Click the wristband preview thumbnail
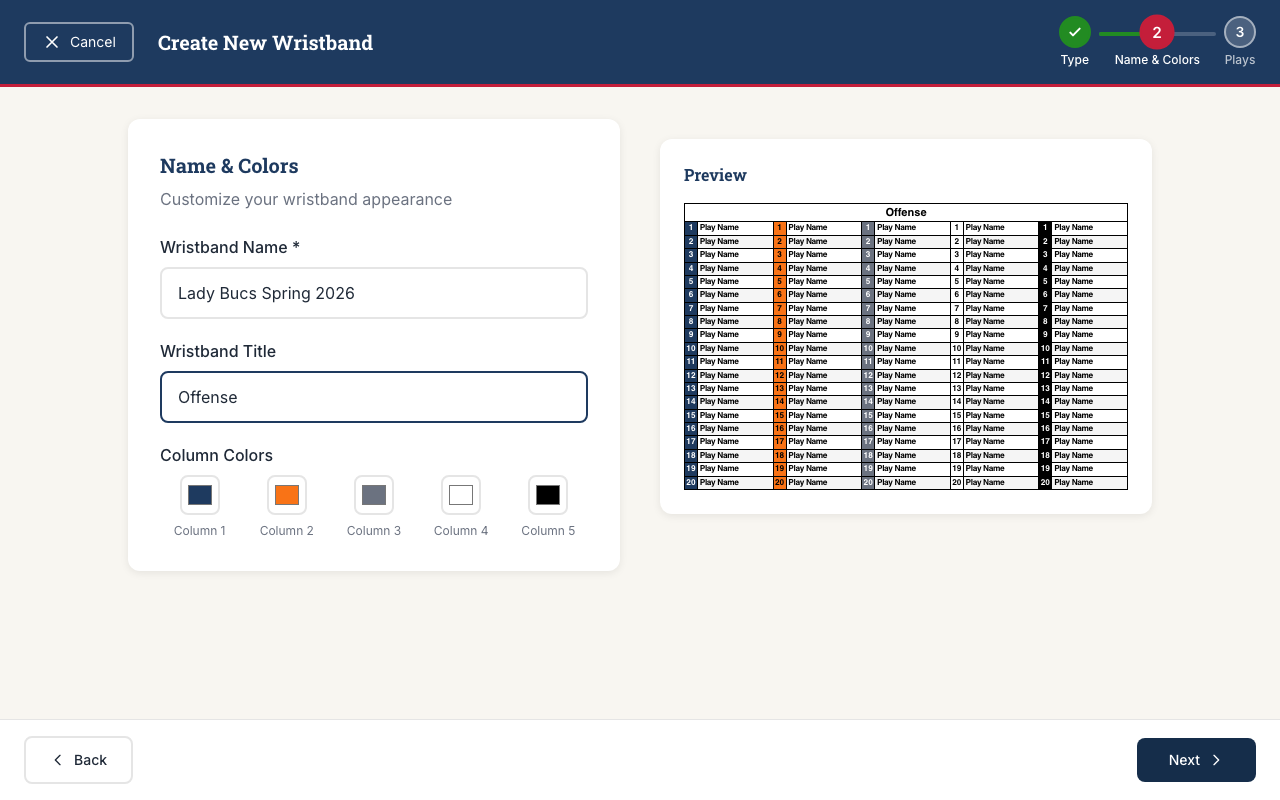Image resolution: width=1280 pixels, height=800 pixels. pyautogui.click(x=906, y=347)
